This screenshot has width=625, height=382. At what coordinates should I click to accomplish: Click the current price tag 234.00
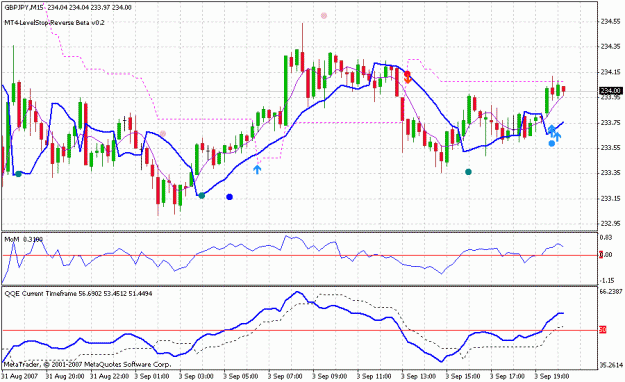coord(610,91)
